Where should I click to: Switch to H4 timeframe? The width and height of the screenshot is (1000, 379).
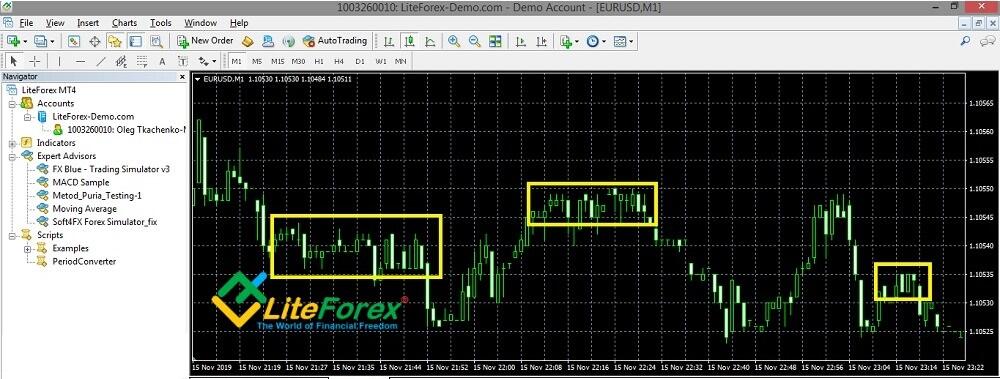(339, 61)
